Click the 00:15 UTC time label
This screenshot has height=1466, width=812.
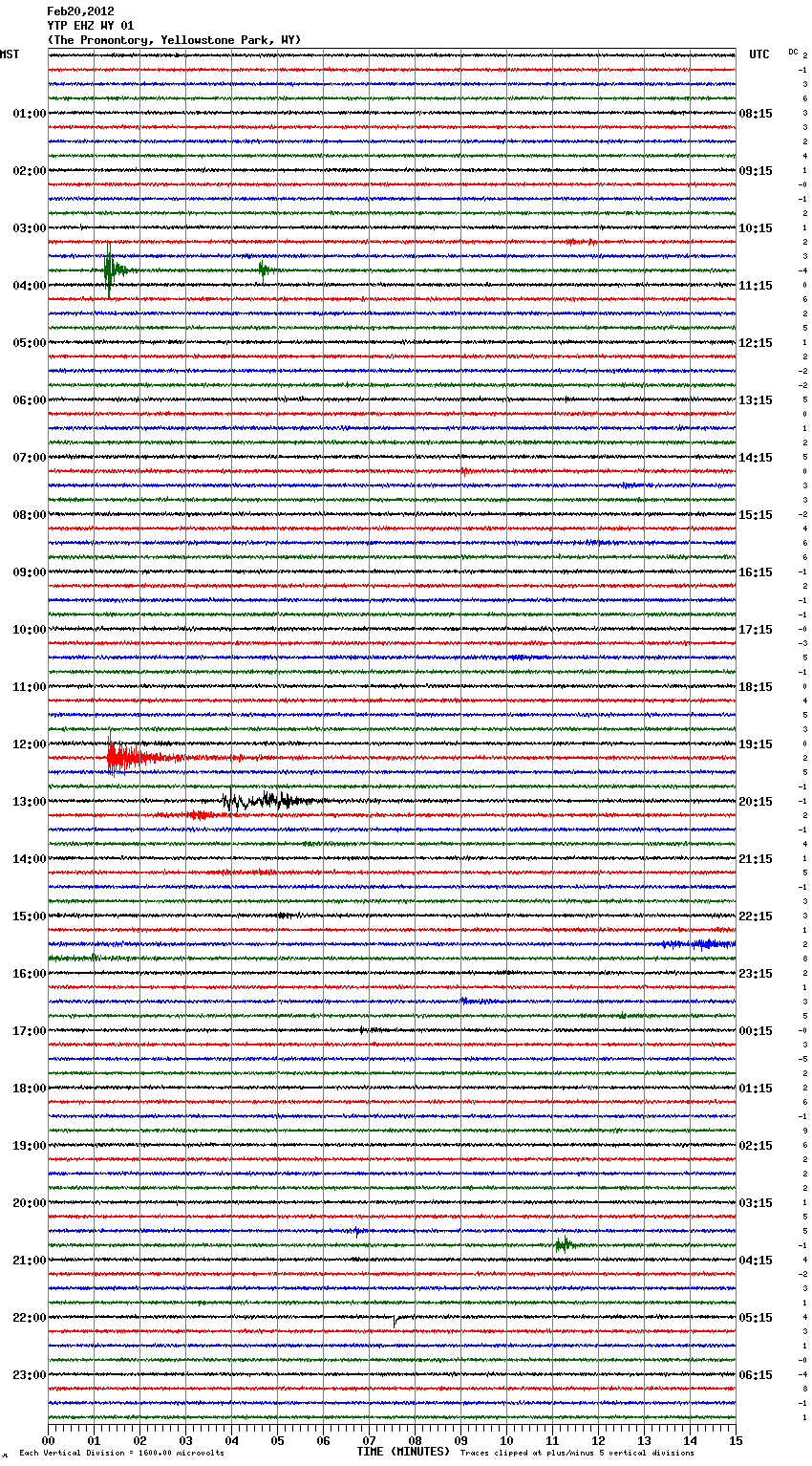pos(756,1031)
